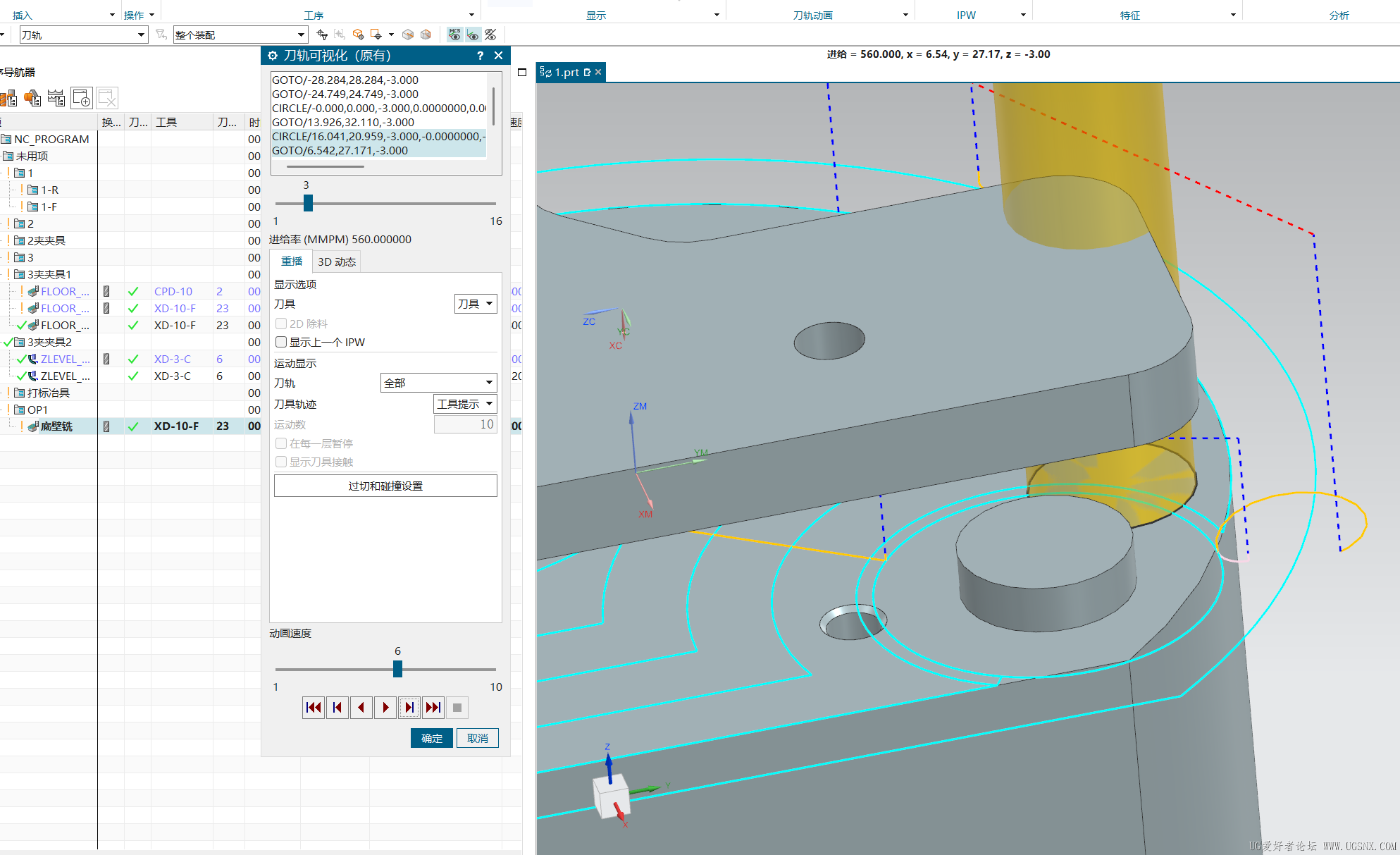Viewport: 1400px width, 855px height.
Task: Click the add new window icon in navigator
Action: tap(82, 99)
